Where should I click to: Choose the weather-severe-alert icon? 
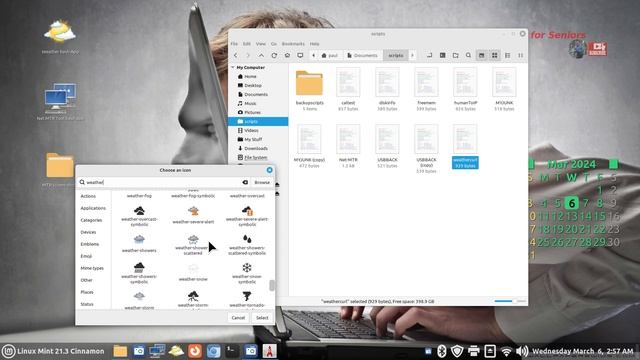click(x=193, y=211)
